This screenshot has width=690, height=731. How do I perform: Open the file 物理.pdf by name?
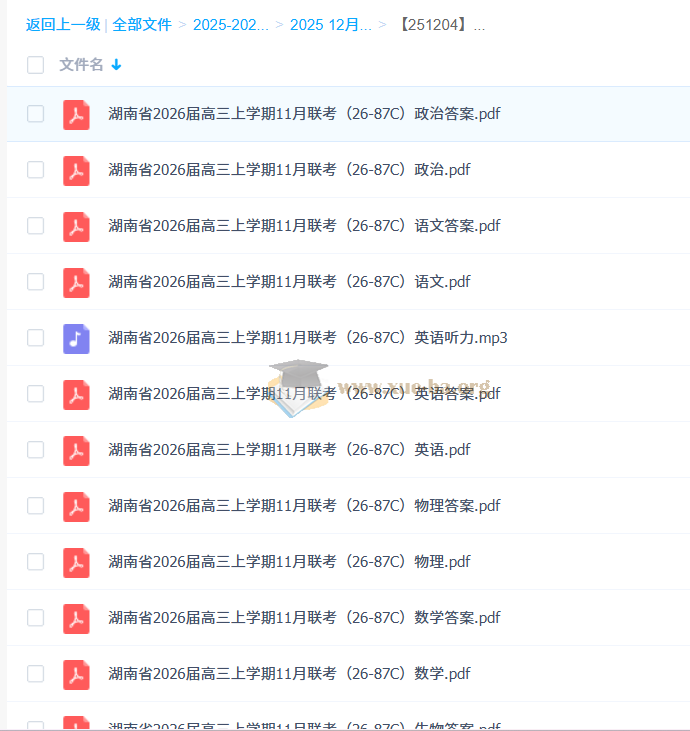289,562
